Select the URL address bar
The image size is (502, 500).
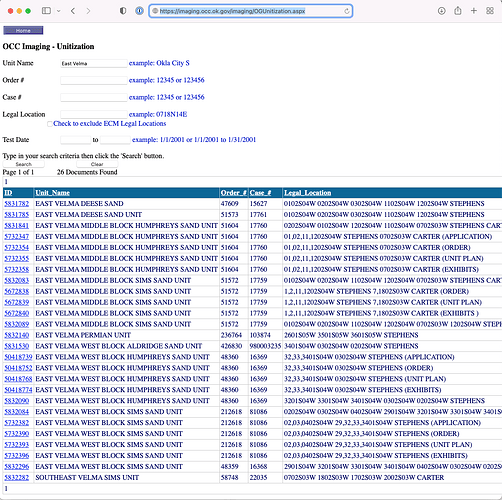(x=251, y=11)
